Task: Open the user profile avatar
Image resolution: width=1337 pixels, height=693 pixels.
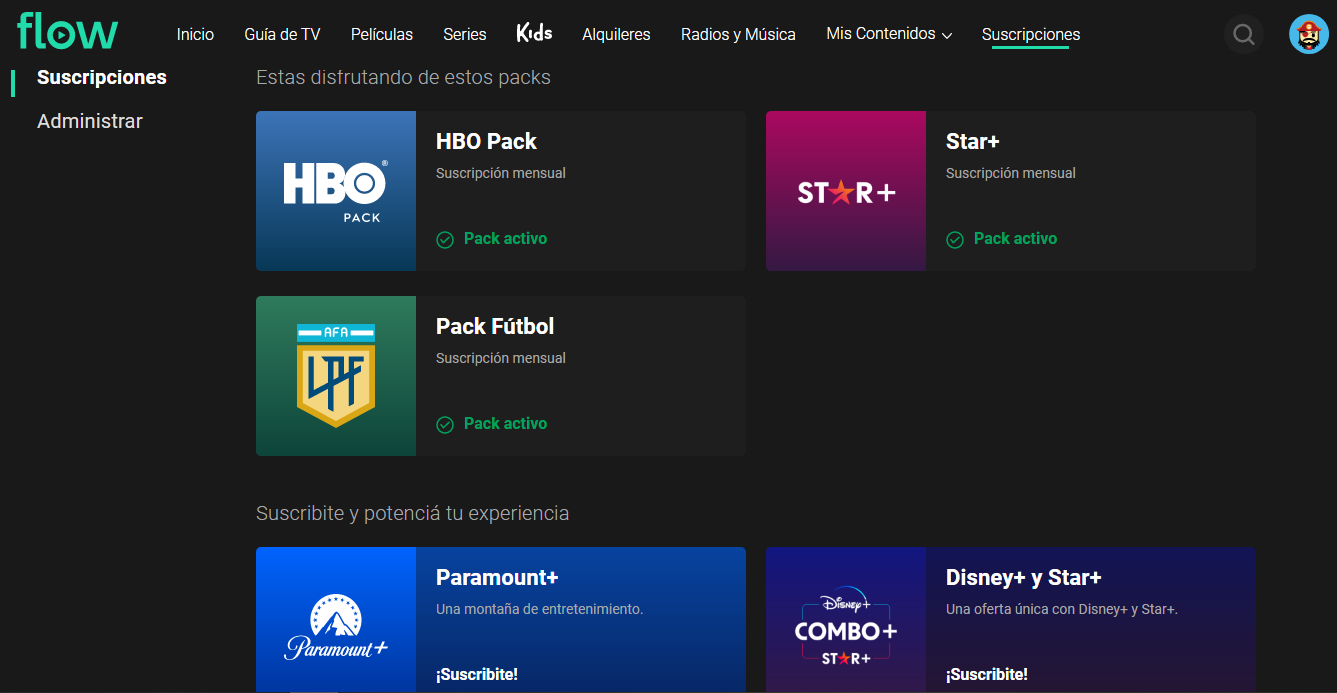Action: [x=1308, y=34]
